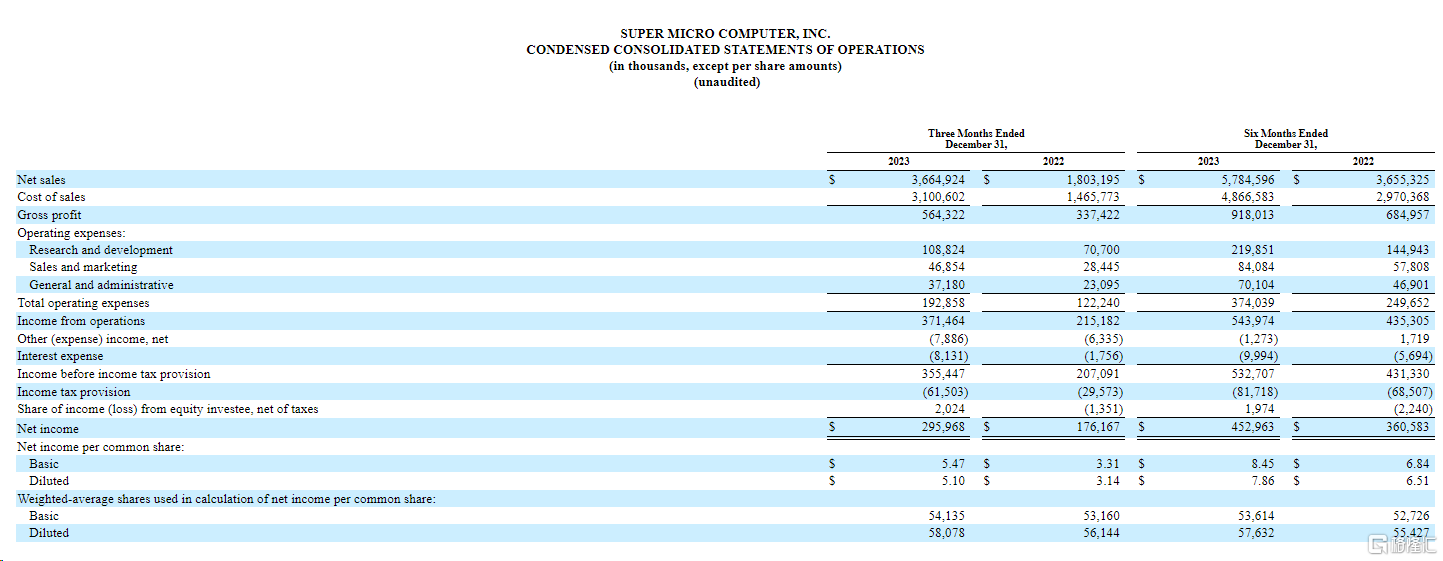The width and height of the screenshot is (1443, 561).
Task: Click R&D value 108,824
Action: click(x=943, y=250)
